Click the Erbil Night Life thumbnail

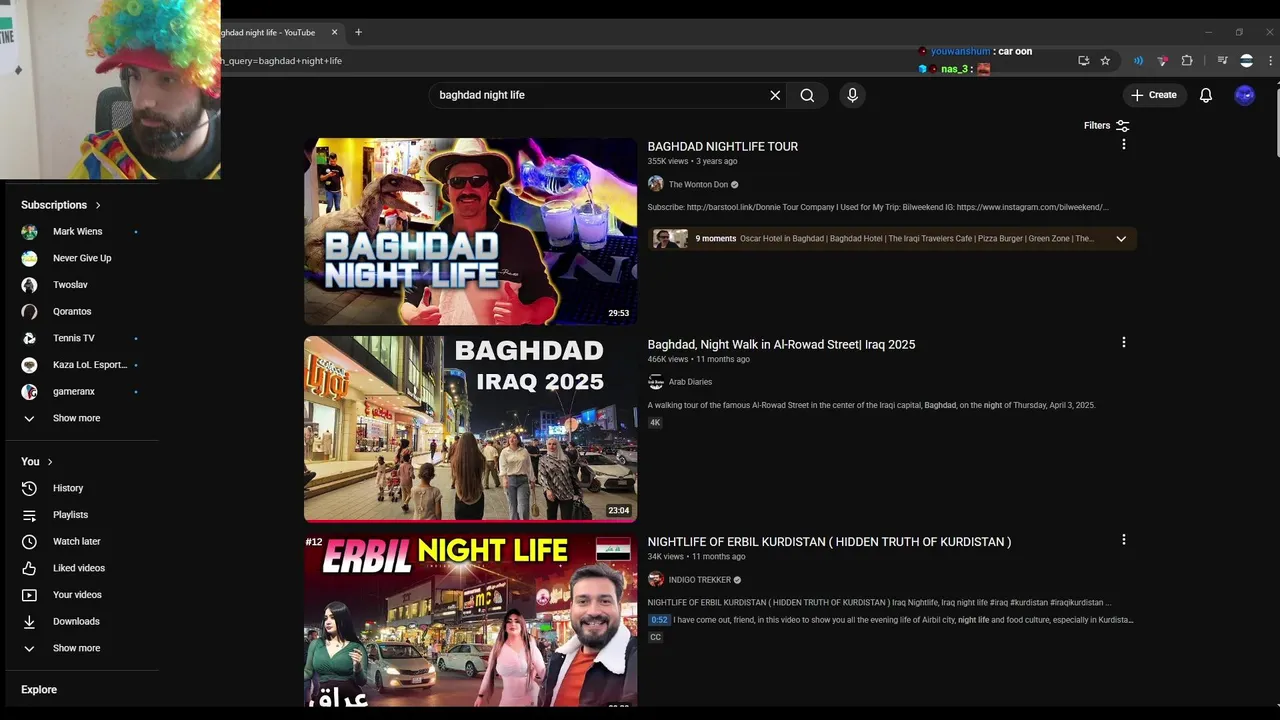(x=470, y=620)
